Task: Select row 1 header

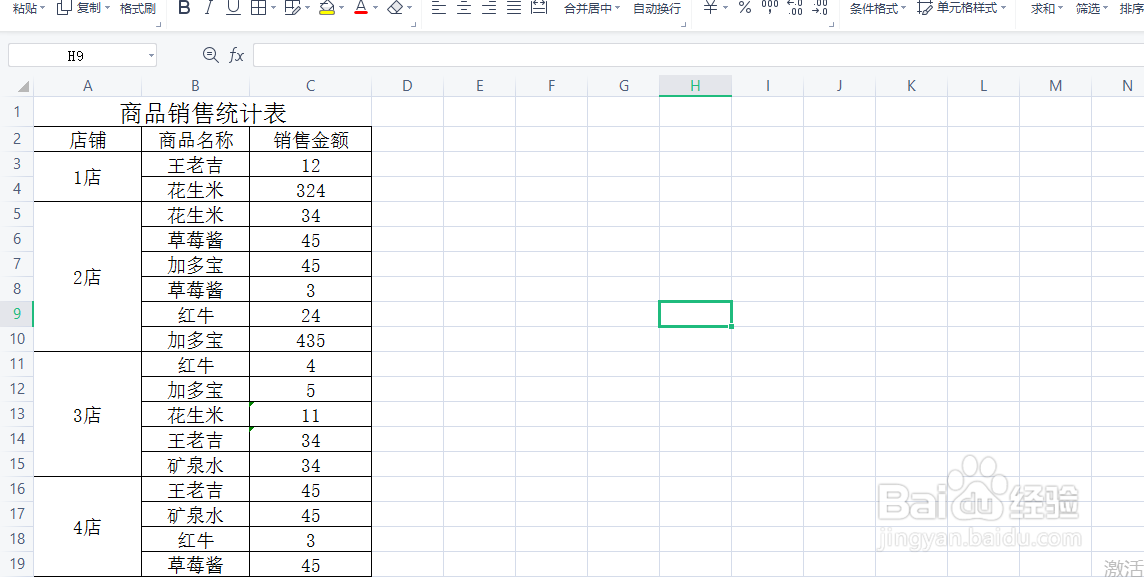Action: click(18, 112)
